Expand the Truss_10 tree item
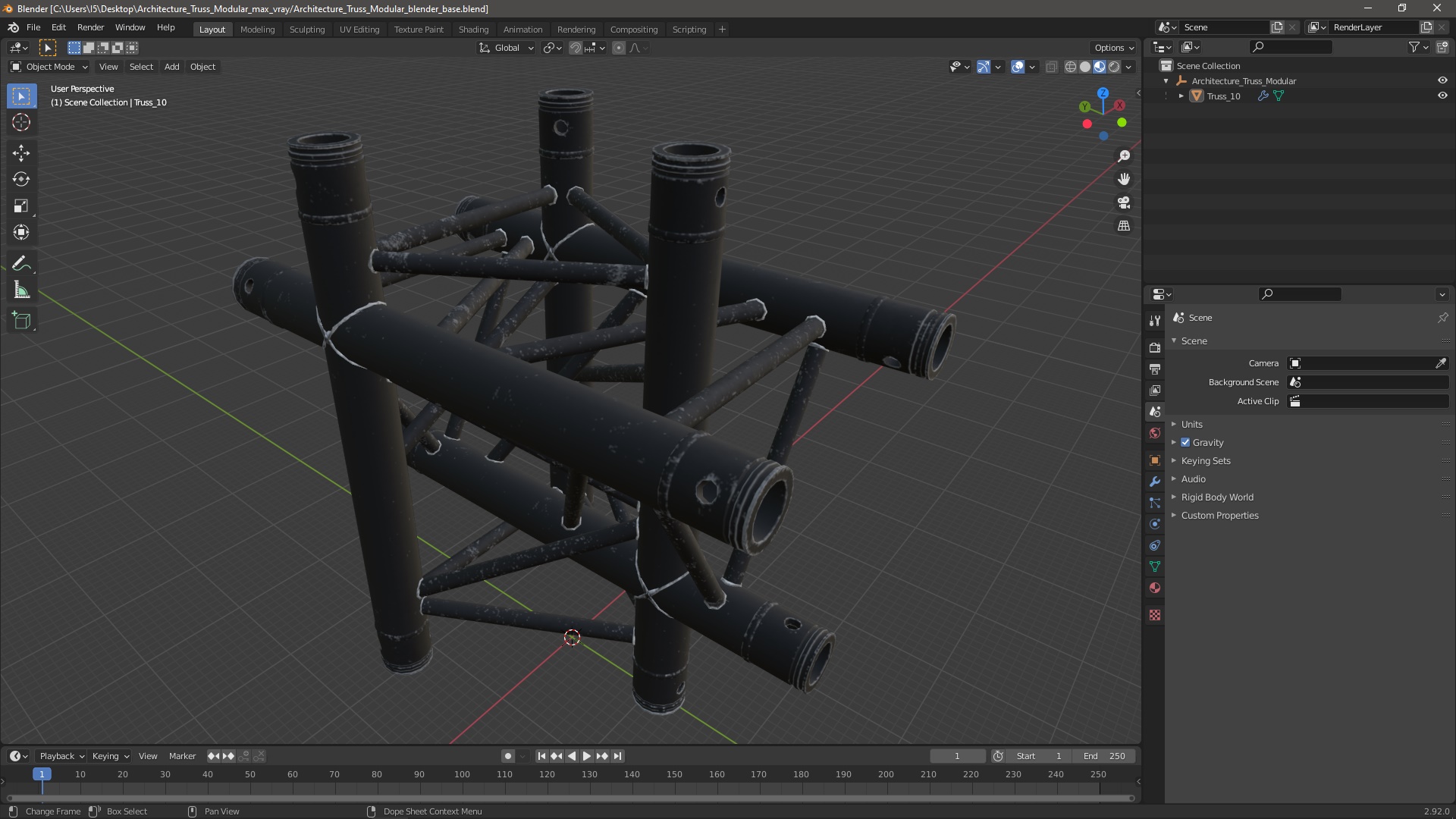The height and width of the screenshot is (819, 1456). 1181,96
